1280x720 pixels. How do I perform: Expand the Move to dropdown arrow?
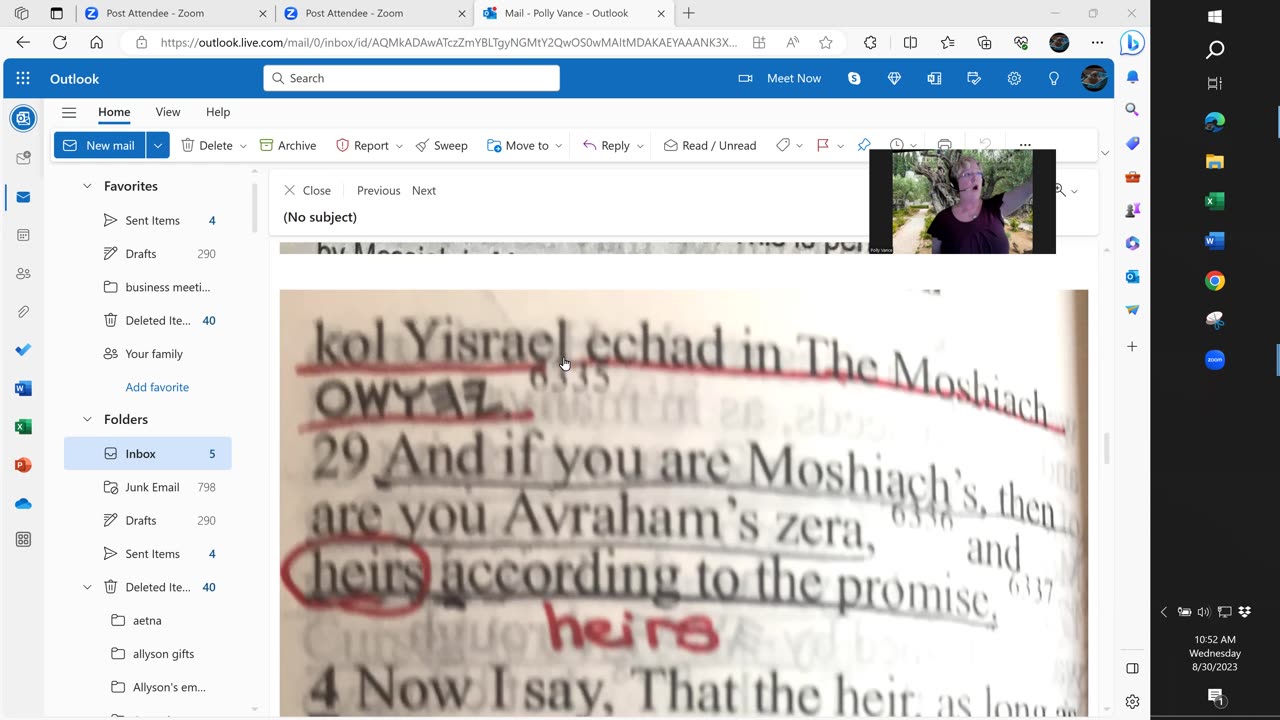tap(558, 146)
